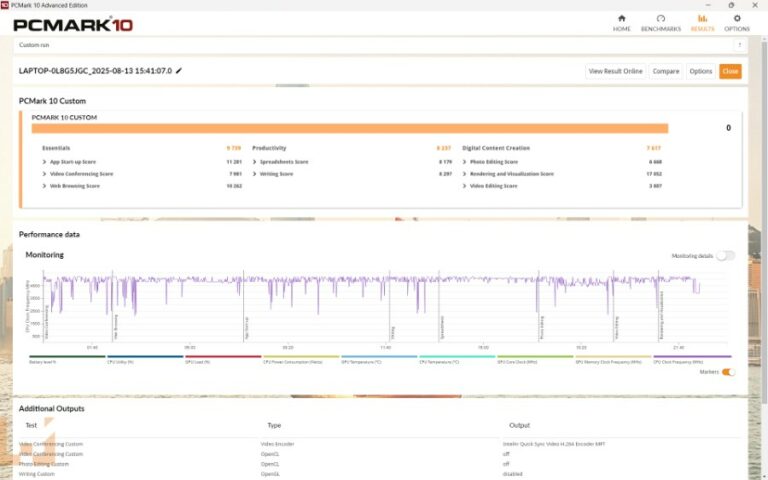
Task: Expand the Video Conferencing Score row
Action: click(44, 174)
